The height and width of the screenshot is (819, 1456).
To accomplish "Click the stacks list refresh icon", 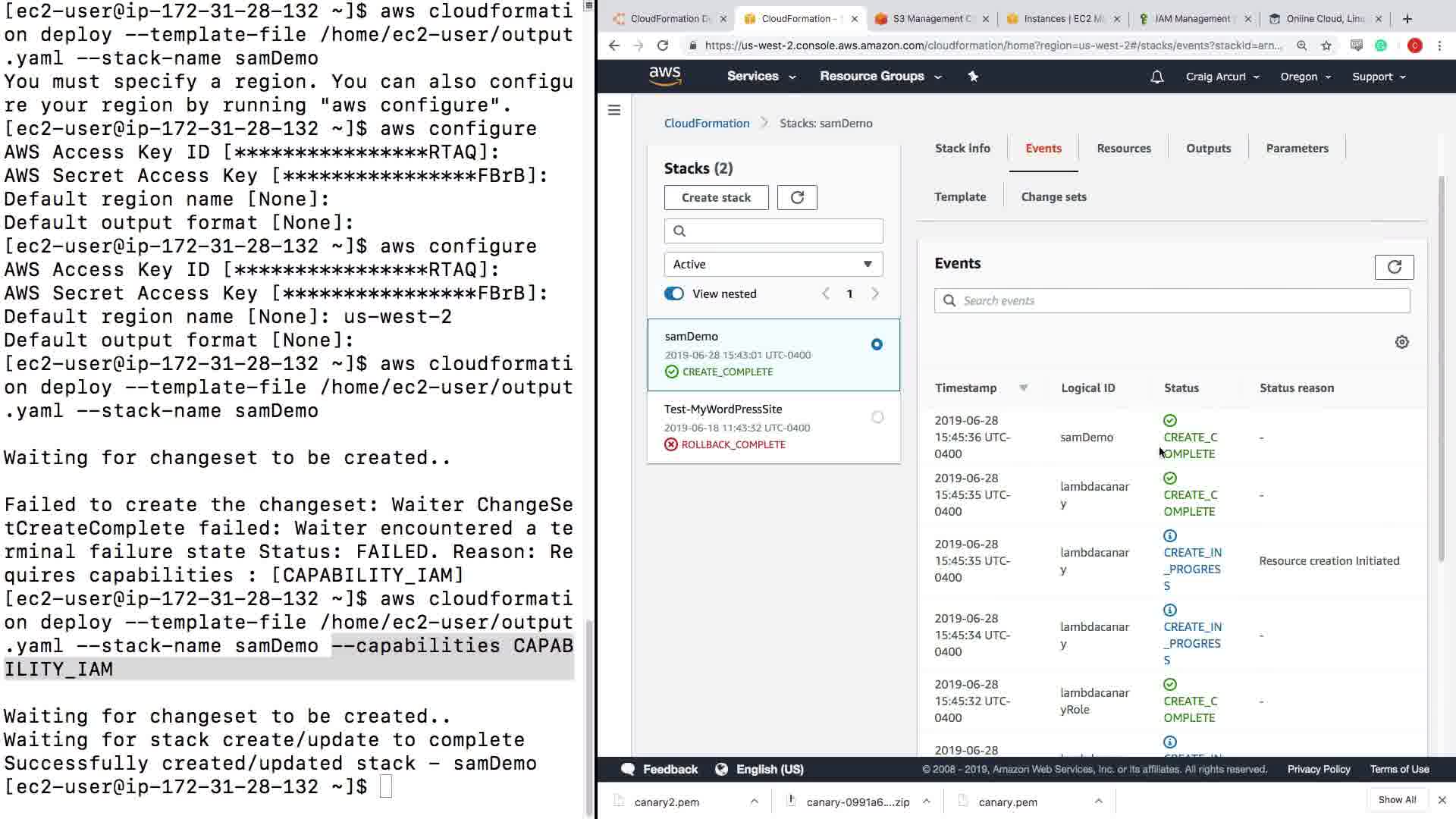I will click(x=797, y=198).
